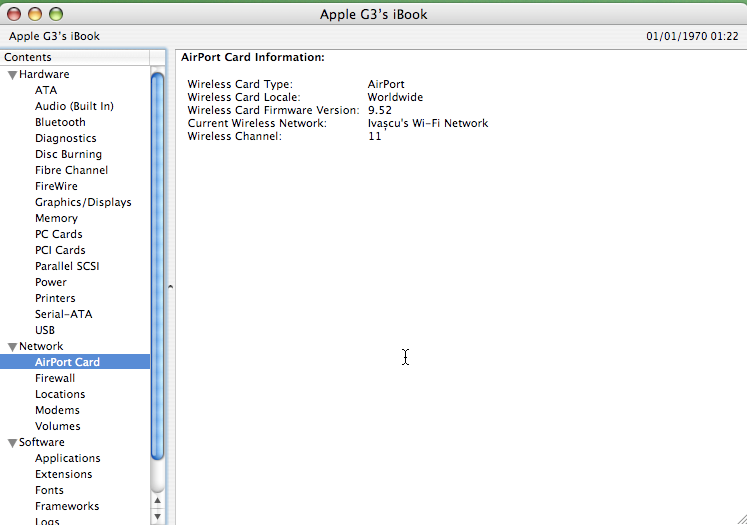Click the Wireless Card Type value AirPort
747x525 pixels.
point(386,84)
